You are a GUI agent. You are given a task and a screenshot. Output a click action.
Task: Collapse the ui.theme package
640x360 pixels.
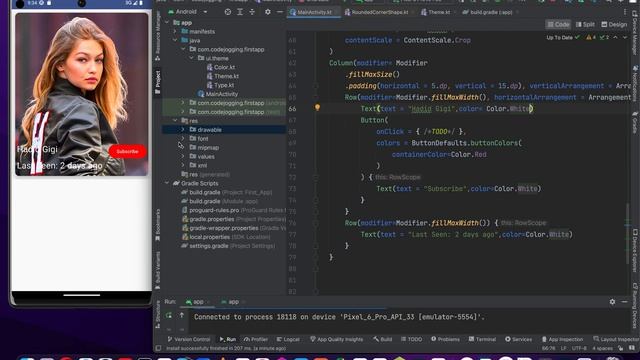(191, 58)
